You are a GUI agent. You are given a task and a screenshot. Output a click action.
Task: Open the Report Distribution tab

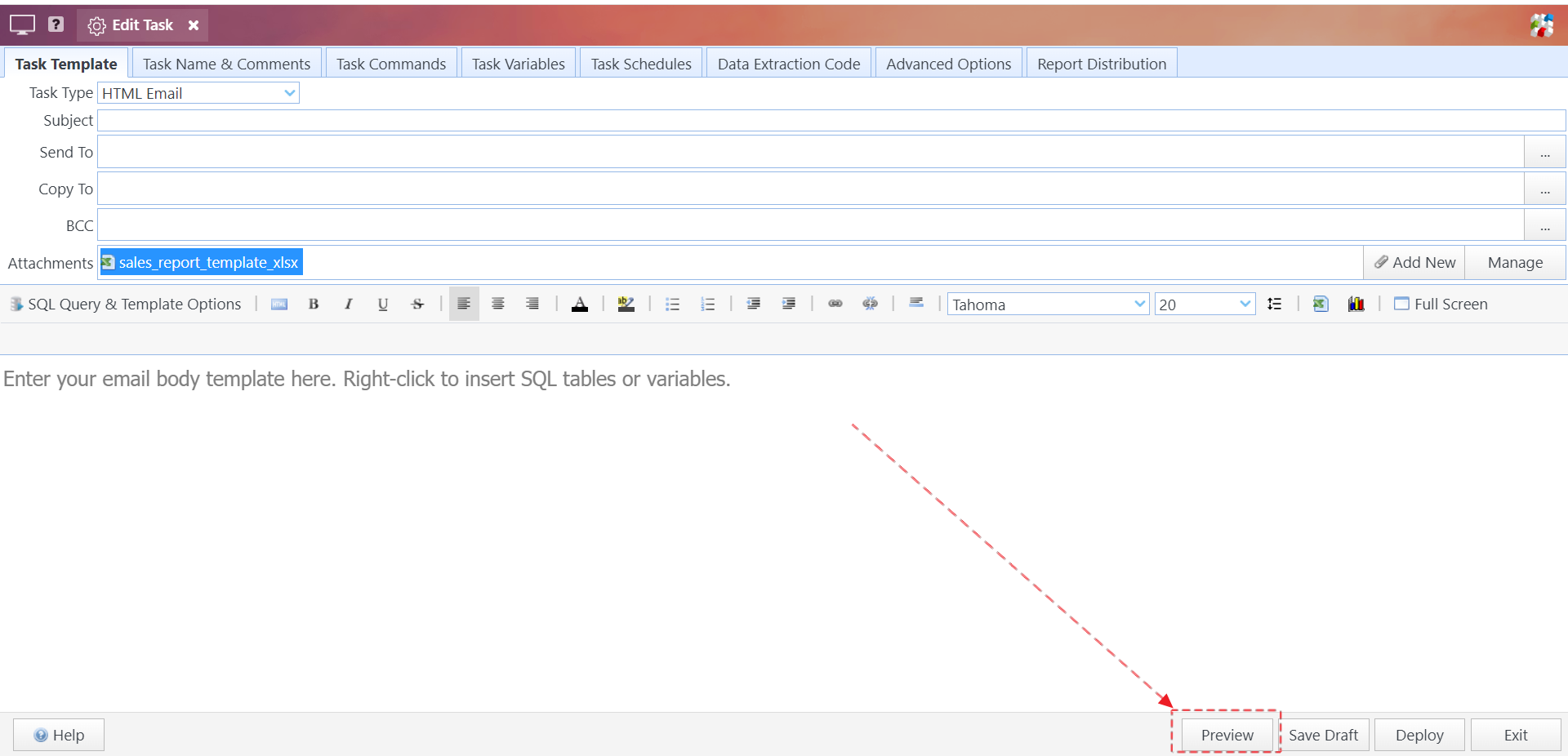pos(1102,64)
